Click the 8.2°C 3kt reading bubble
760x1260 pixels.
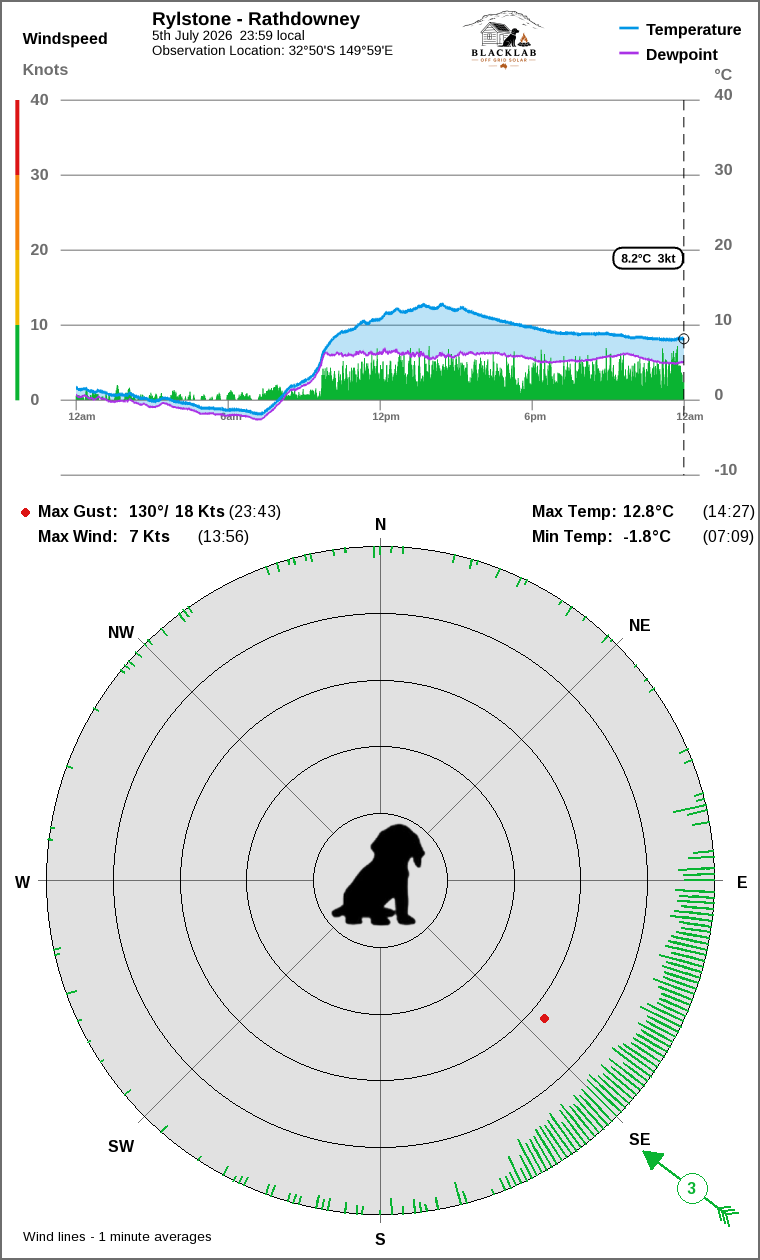(648, 258)
